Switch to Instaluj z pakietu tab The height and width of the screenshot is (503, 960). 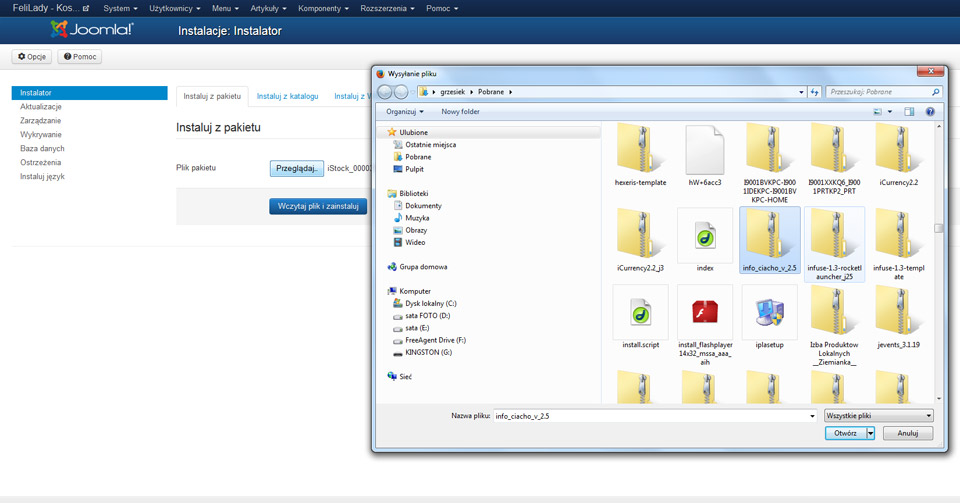click(x=212, y=96)
